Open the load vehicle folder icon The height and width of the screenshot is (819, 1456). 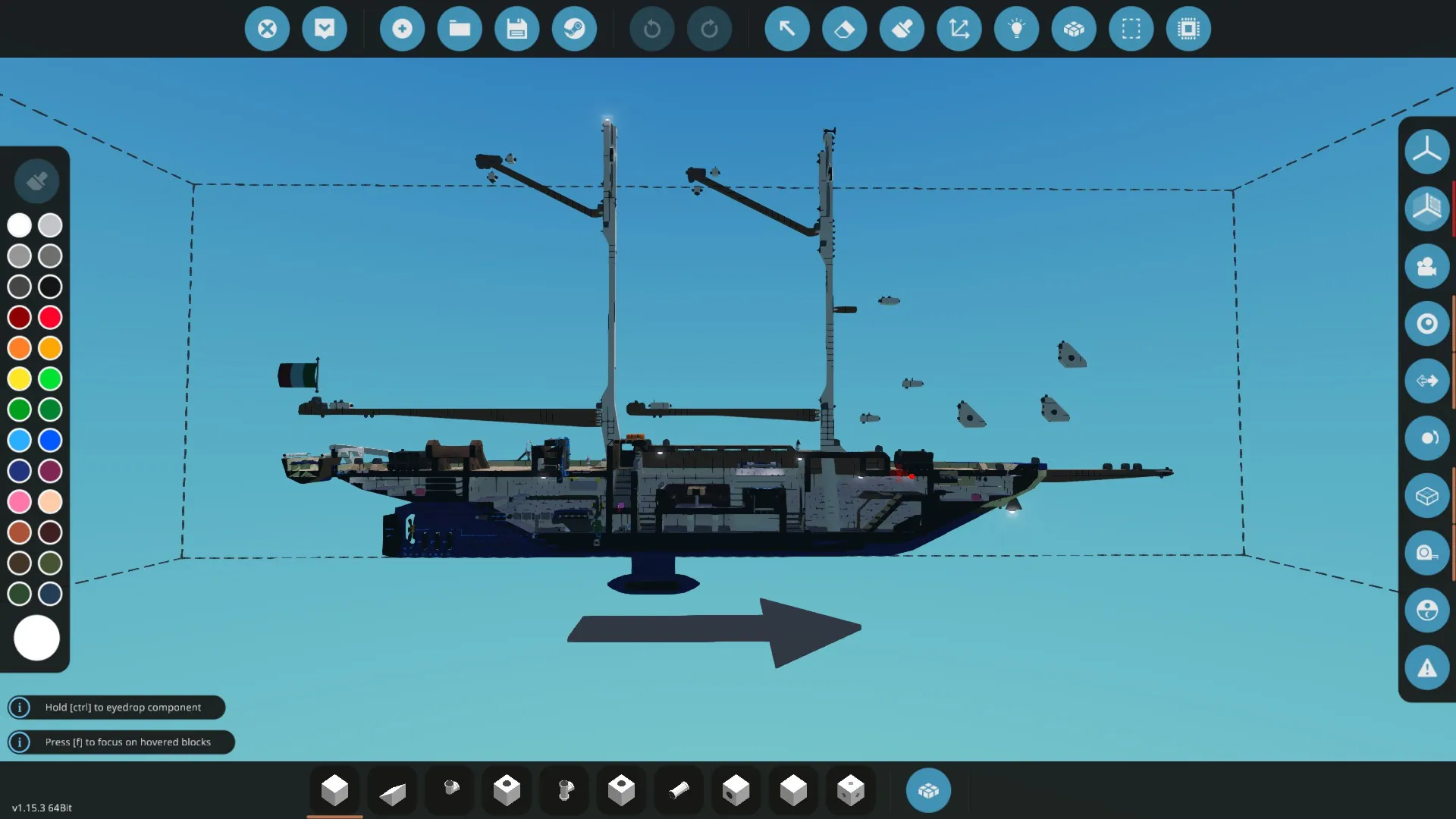(x=460, y=29)
